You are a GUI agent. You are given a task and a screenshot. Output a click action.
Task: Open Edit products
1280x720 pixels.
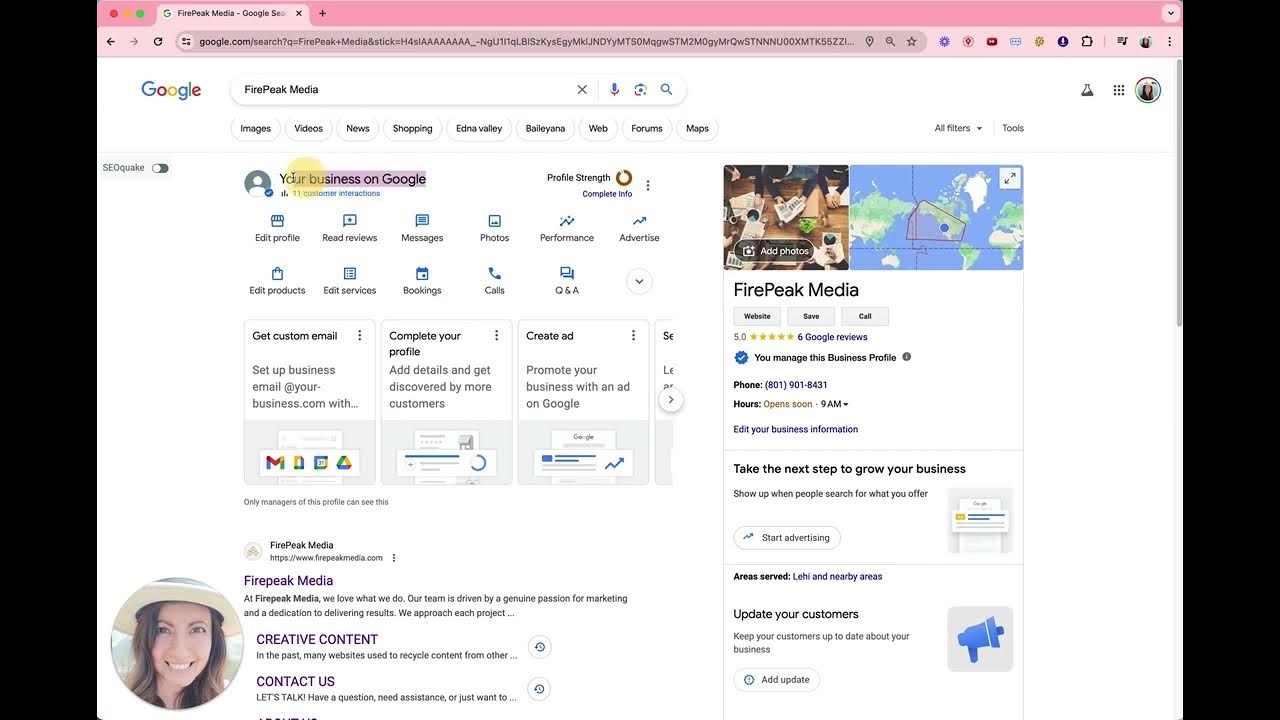coord(277,281)
